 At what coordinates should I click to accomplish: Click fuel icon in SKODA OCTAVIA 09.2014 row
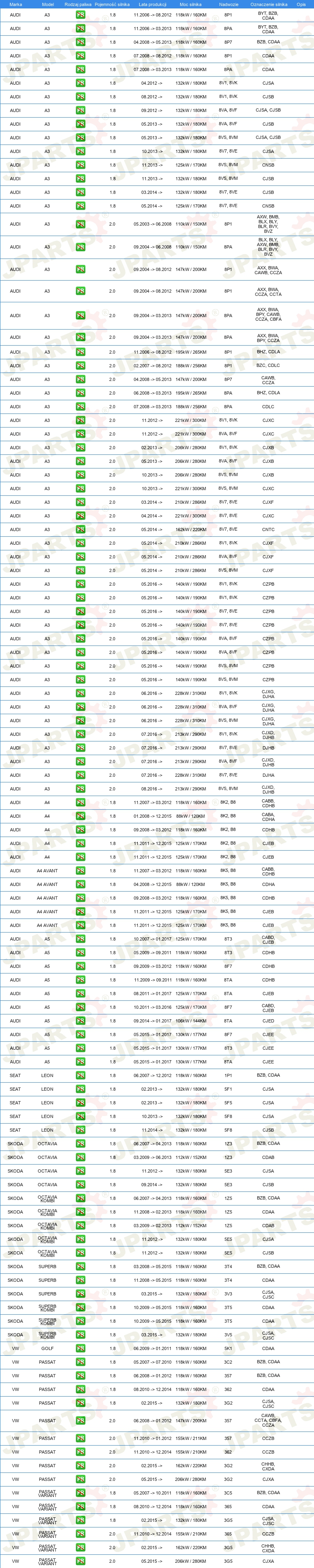click(80, 1185)
